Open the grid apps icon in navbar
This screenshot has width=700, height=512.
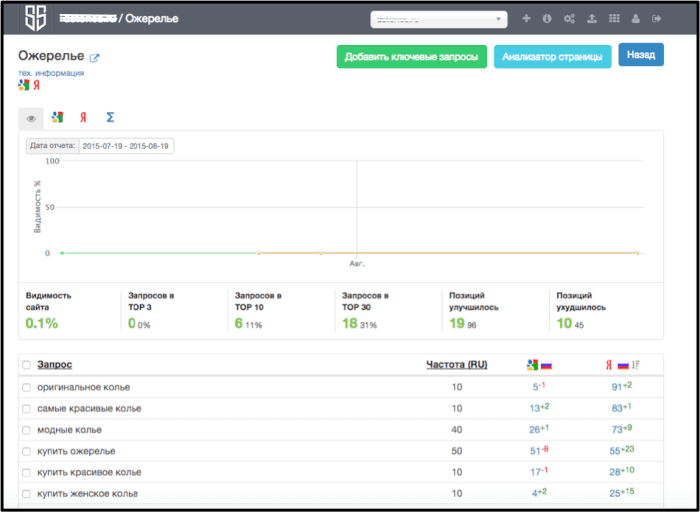613,18
